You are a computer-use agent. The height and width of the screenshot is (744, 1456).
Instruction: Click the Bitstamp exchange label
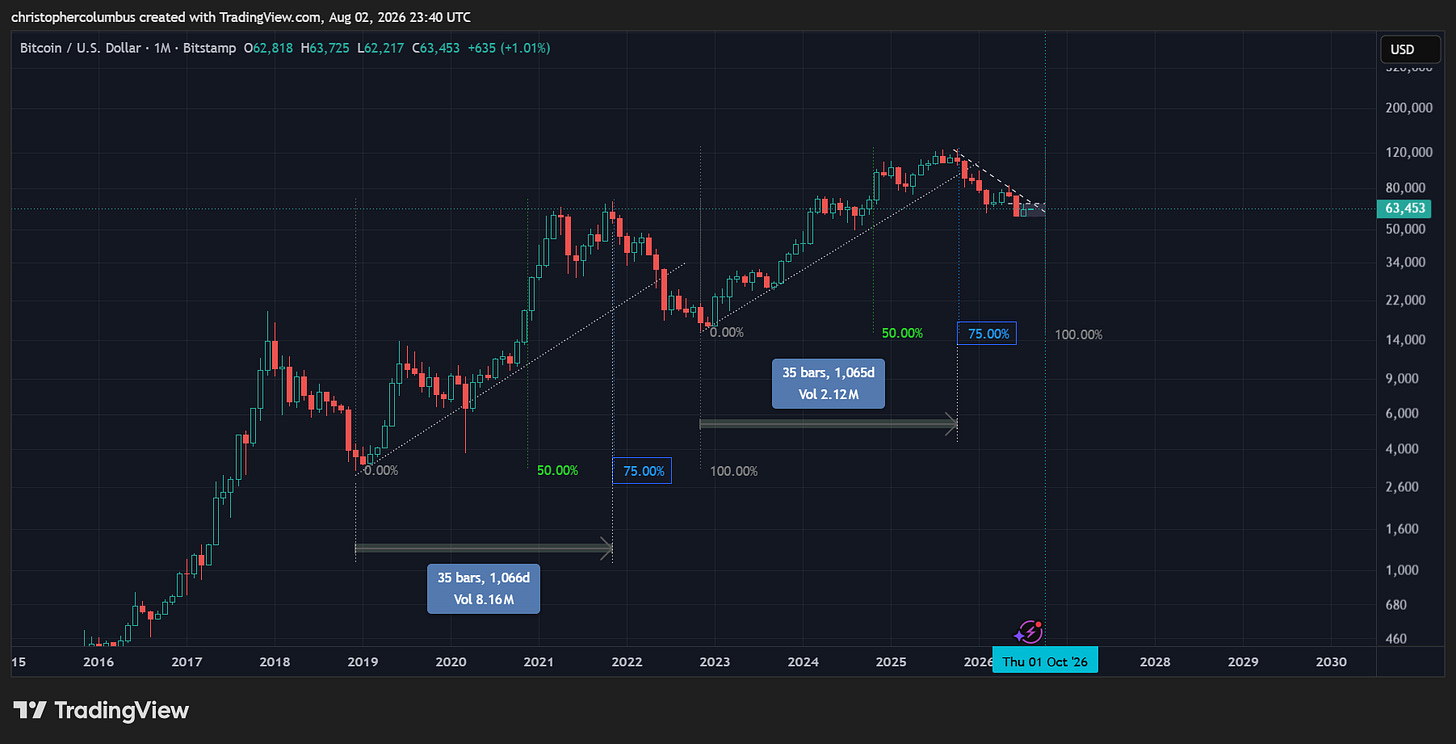[208, 48]
